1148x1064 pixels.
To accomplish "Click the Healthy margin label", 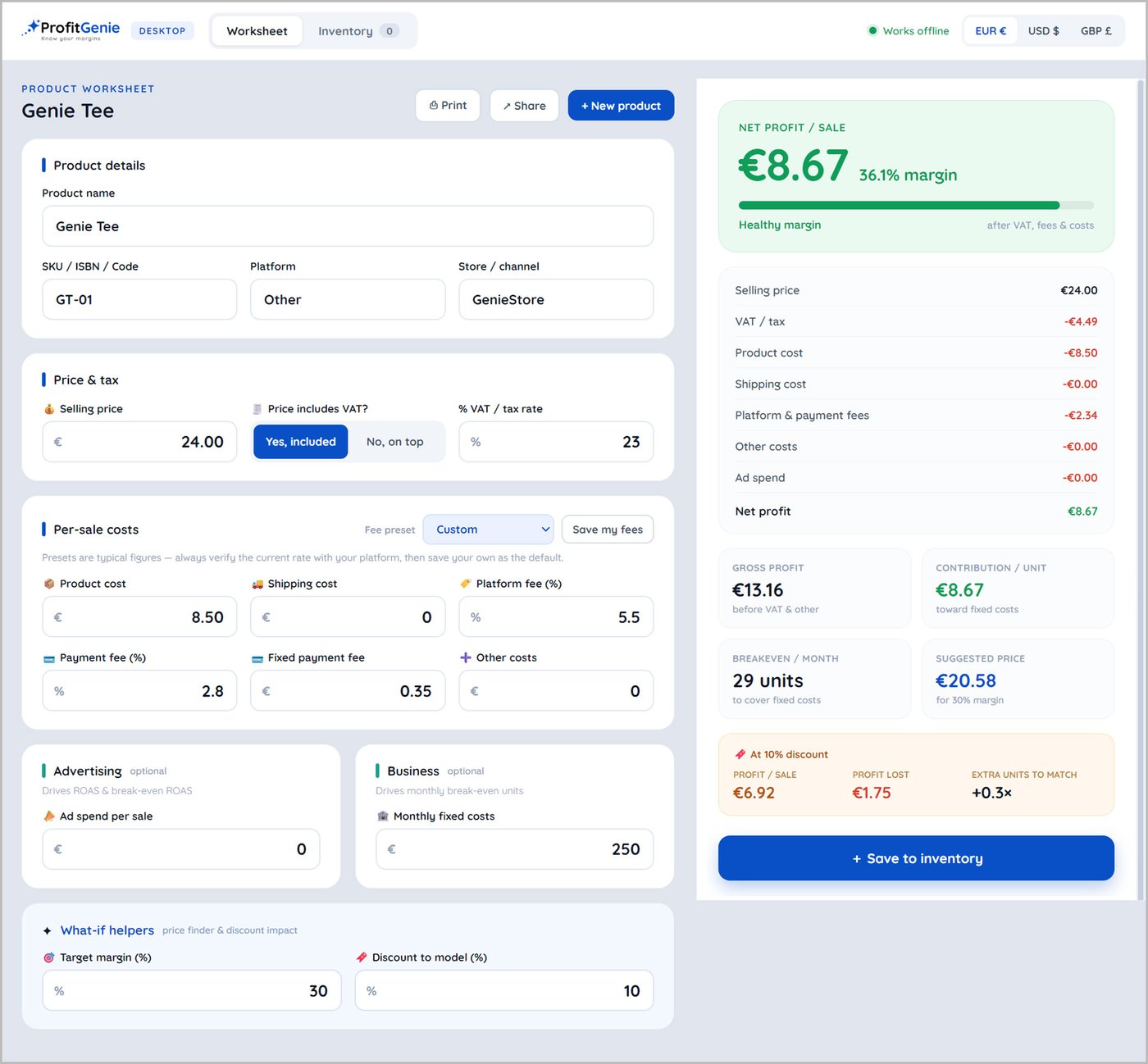I will pos(780,225).
